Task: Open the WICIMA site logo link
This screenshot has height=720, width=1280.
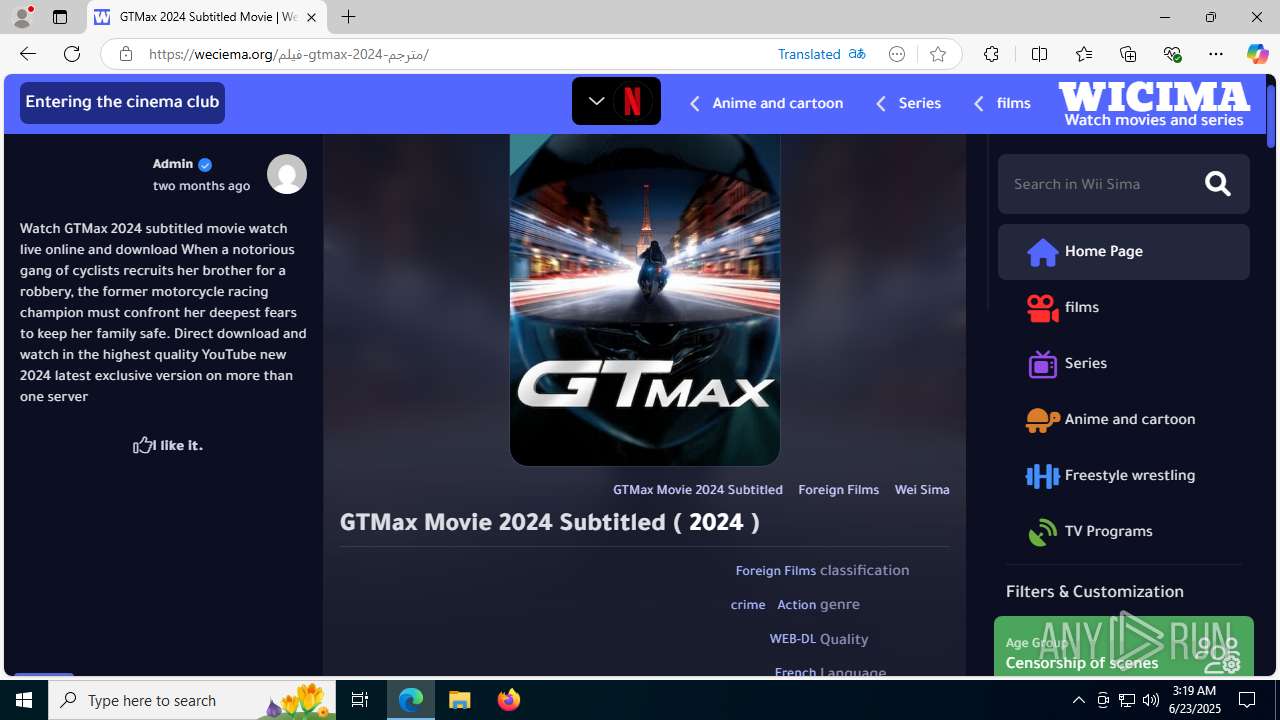Action: coord(1154,104)
